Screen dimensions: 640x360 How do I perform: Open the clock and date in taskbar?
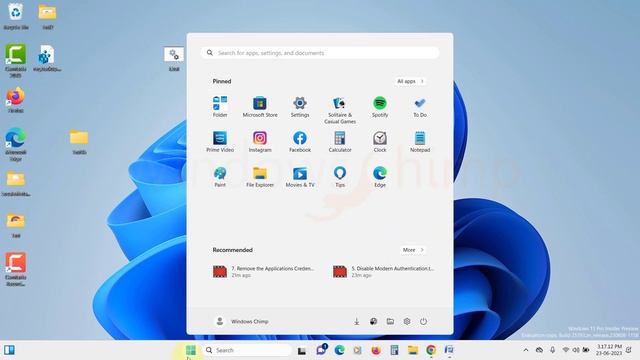coord(609,350)
